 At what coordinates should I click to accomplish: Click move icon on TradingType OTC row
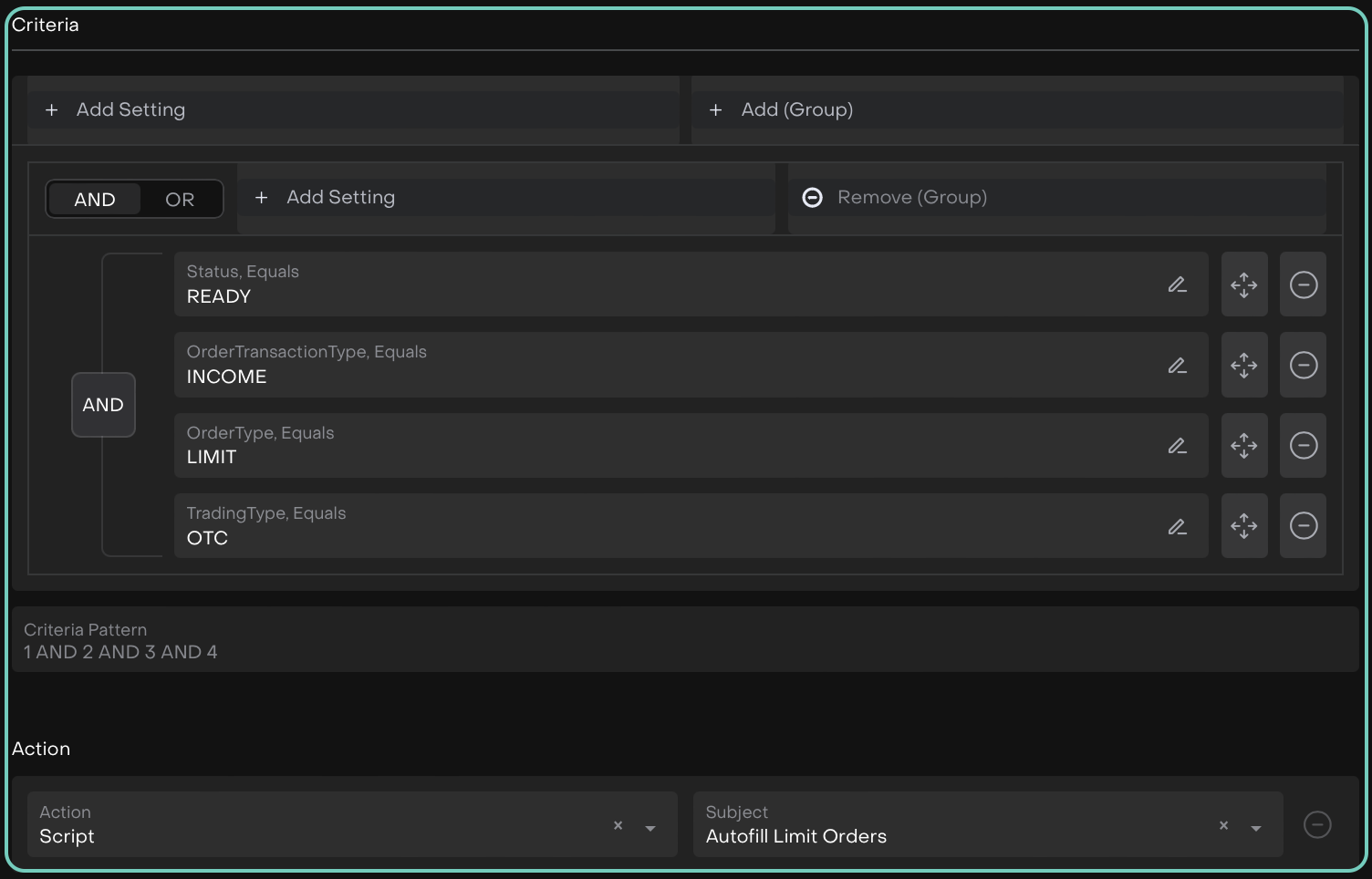[x=1243, y=526]
